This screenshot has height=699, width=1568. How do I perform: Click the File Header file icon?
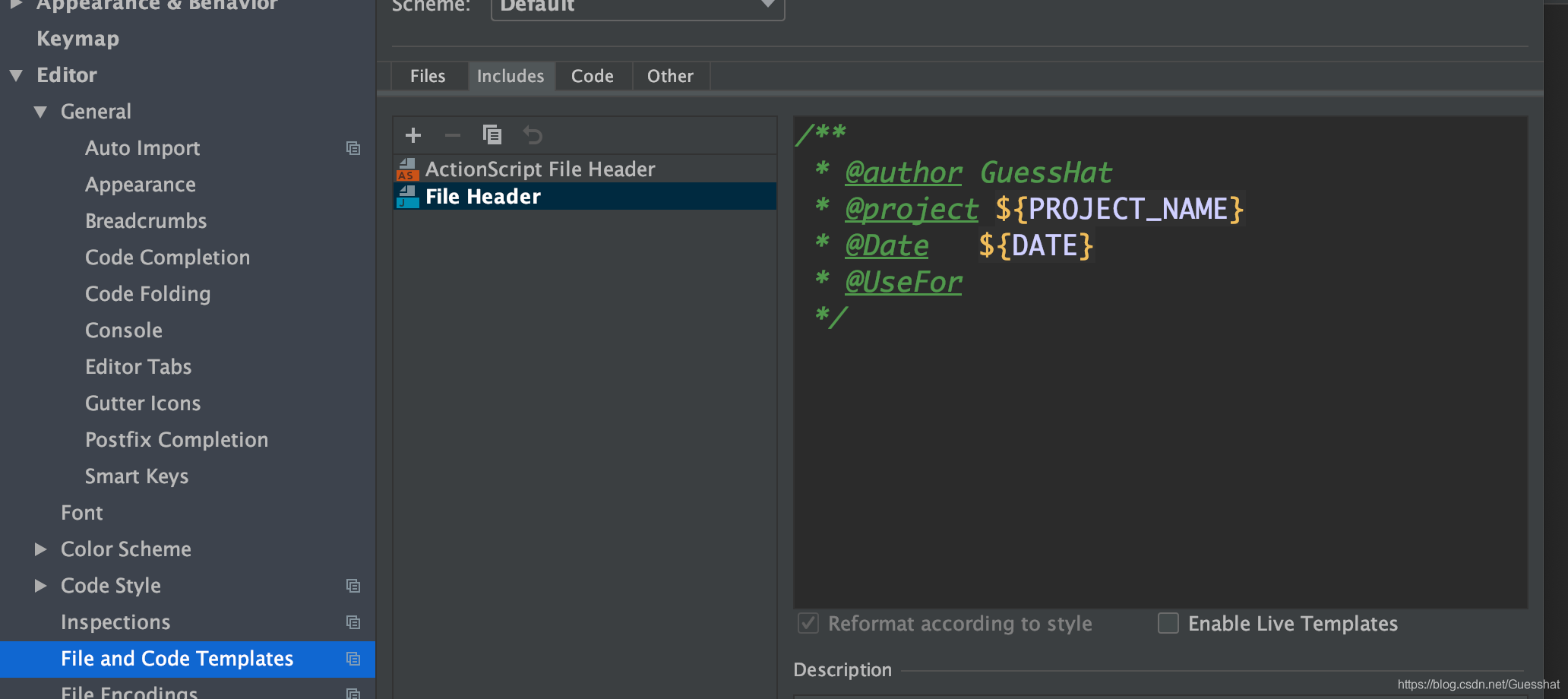pyautogui.click(x=407, y=196)
